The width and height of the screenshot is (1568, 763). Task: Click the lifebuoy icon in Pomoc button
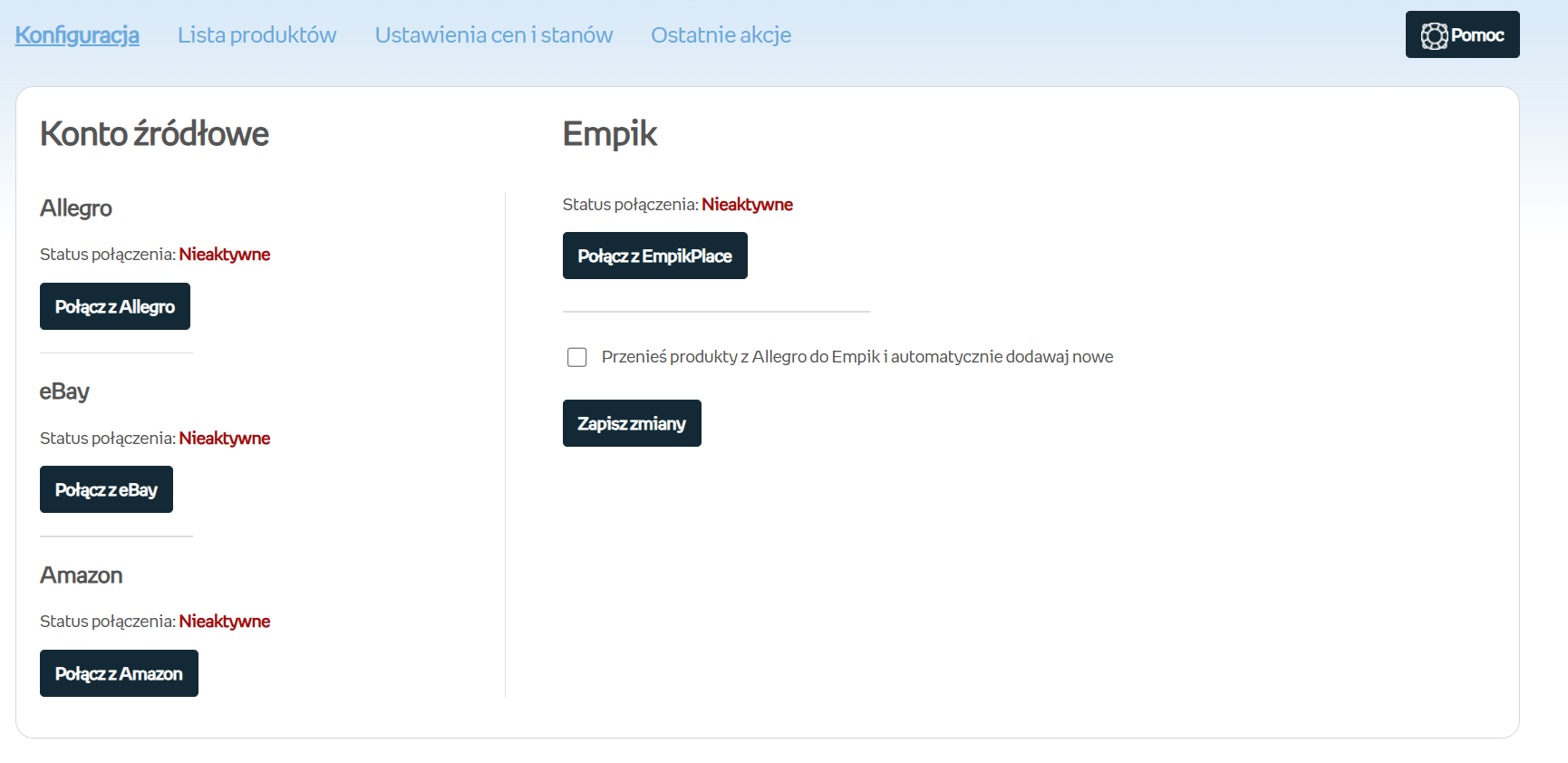pyautogui.click(x=1434, y=35)
